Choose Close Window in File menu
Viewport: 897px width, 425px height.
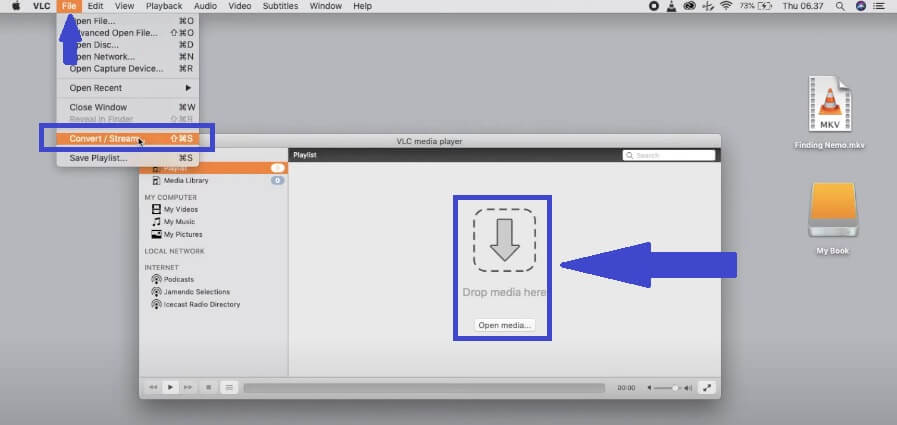128,107
